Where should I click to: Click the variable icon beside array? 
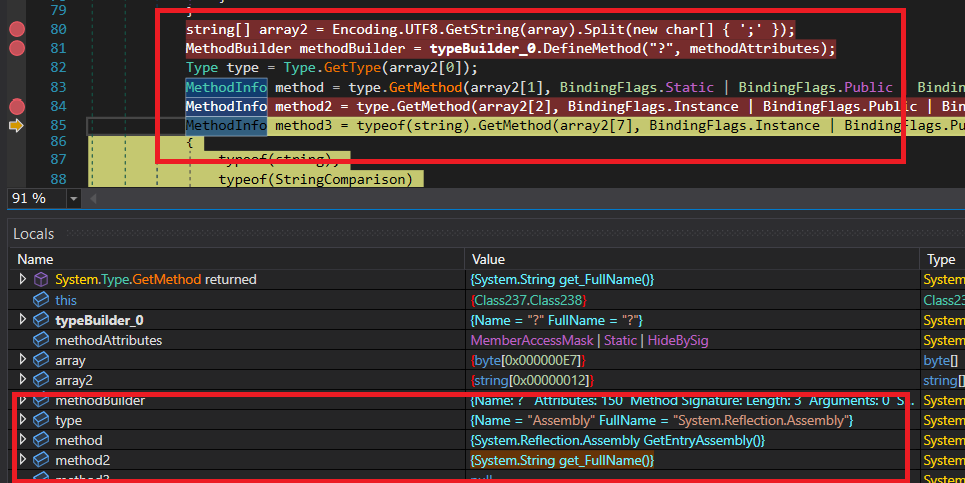[41, 360]
